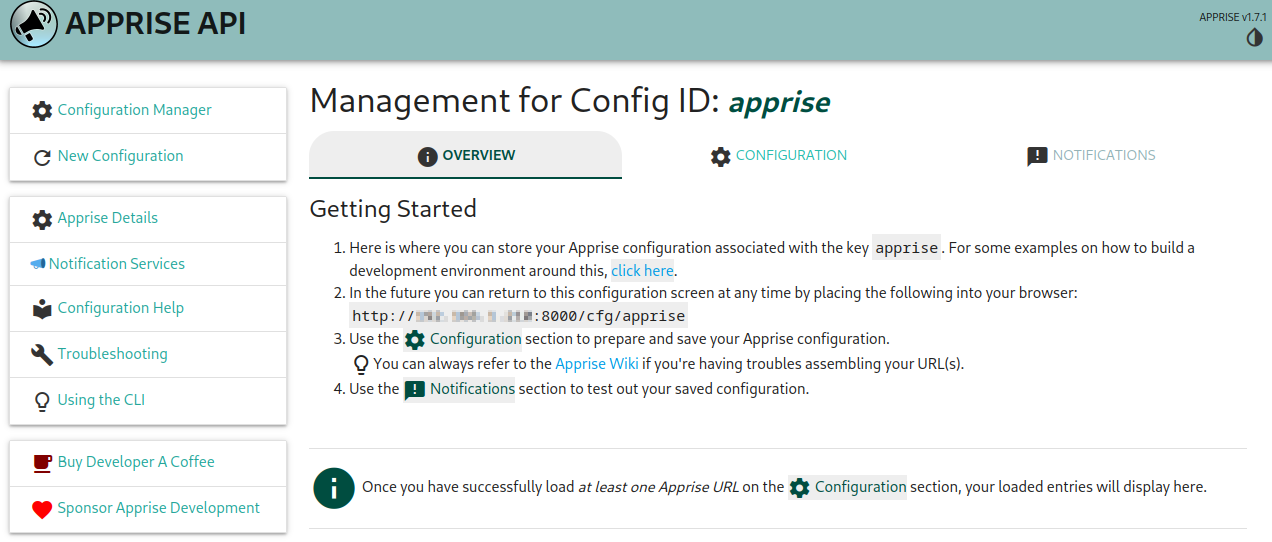Open the 'click here' link
Screen dimensions: 1272x542
tap(642, 270)
